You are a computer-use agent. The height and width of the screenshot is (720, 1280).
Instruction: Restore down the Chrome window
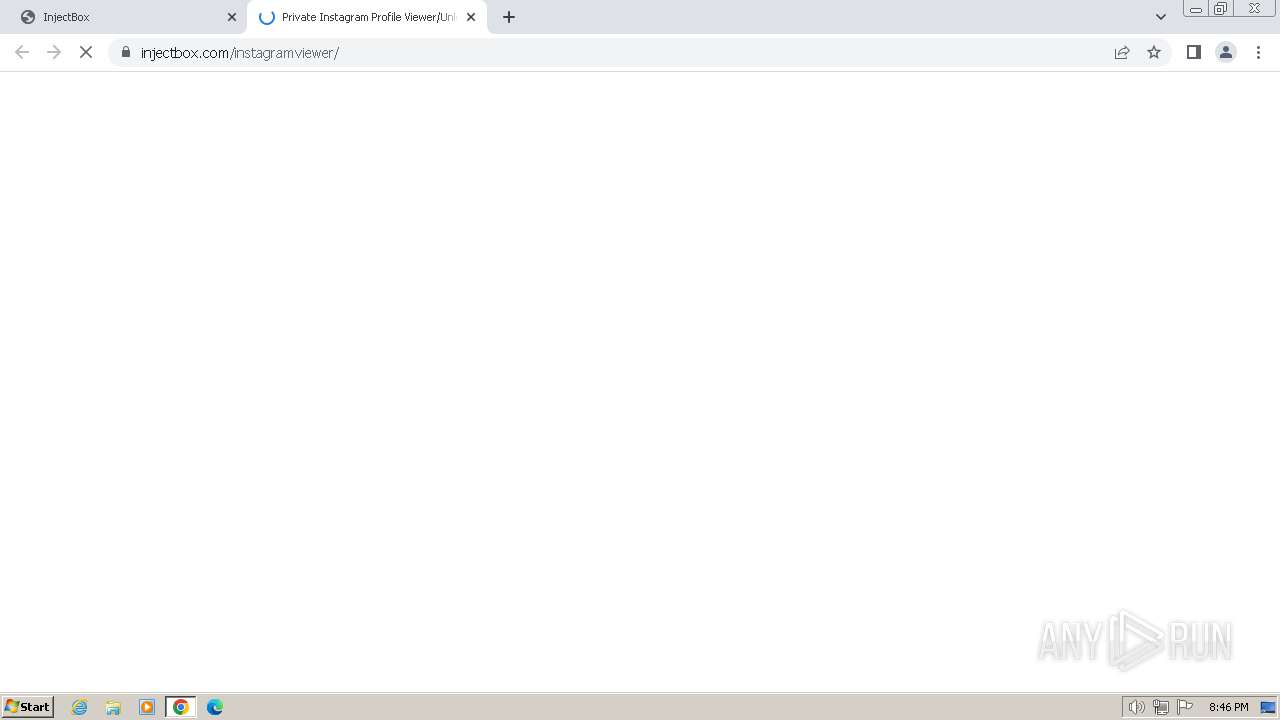tap(1221, 9)
